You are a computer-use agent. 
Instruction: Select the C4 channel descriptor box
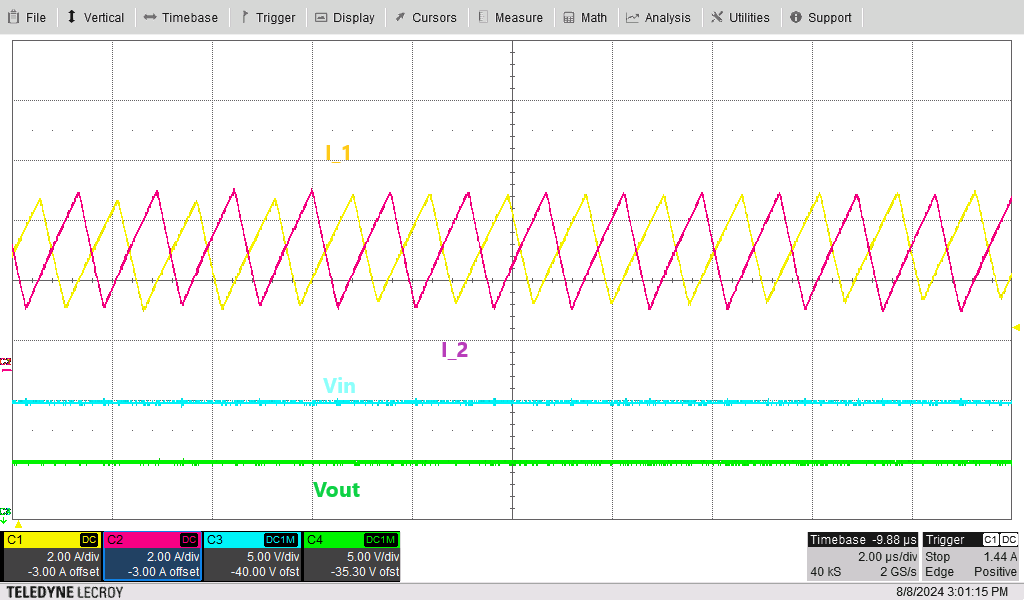tap(351, 556)
